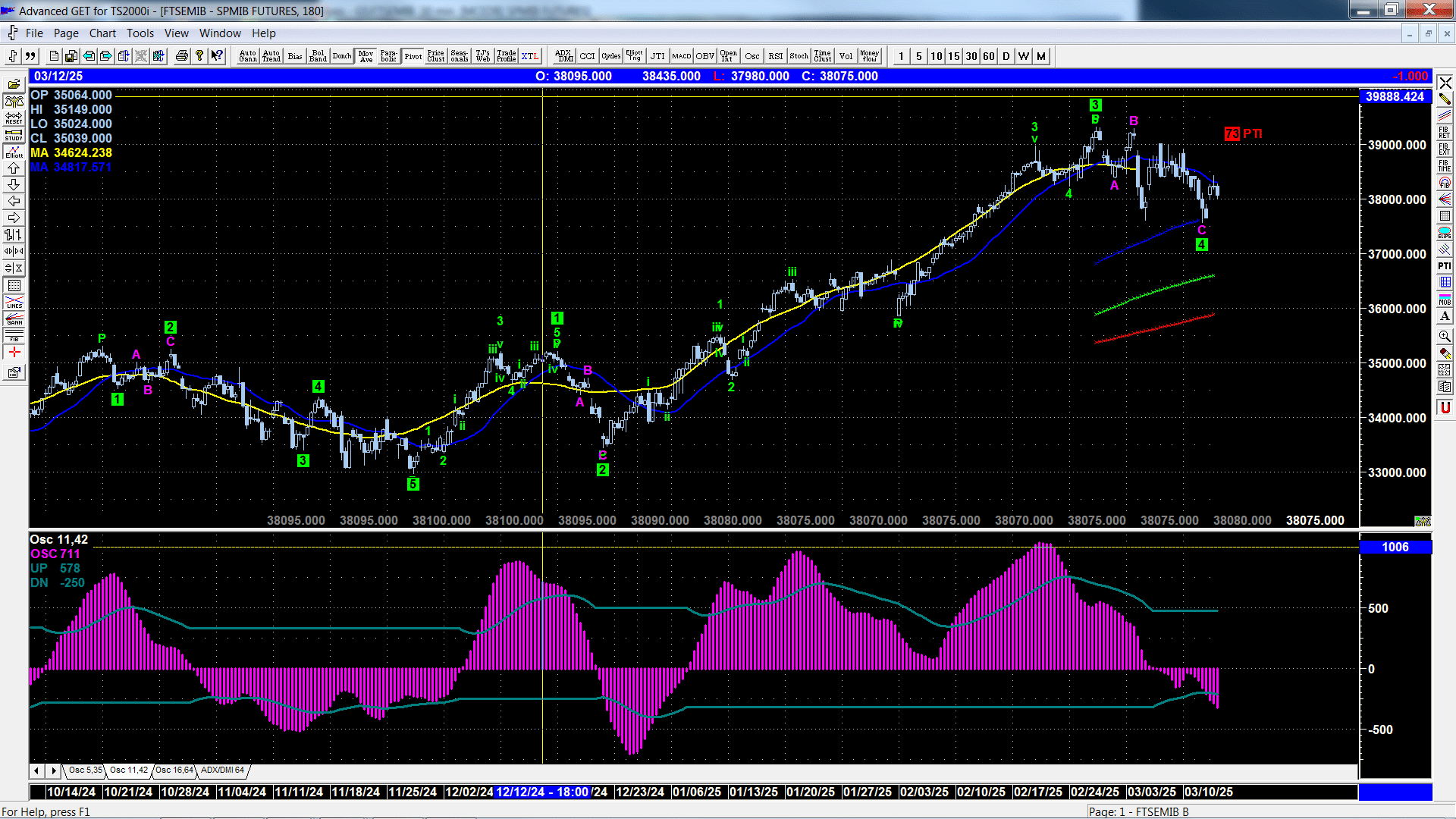Click the red U undo icon
Viewport: 1456px width, 819px height.
[1445, 408]
